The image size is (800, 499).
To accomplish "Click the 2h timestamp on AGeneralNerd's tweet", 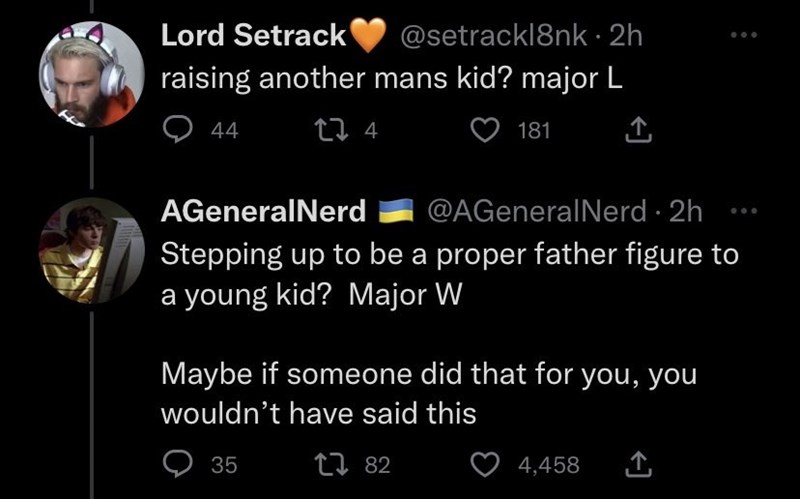I will (x=685, y=212).
